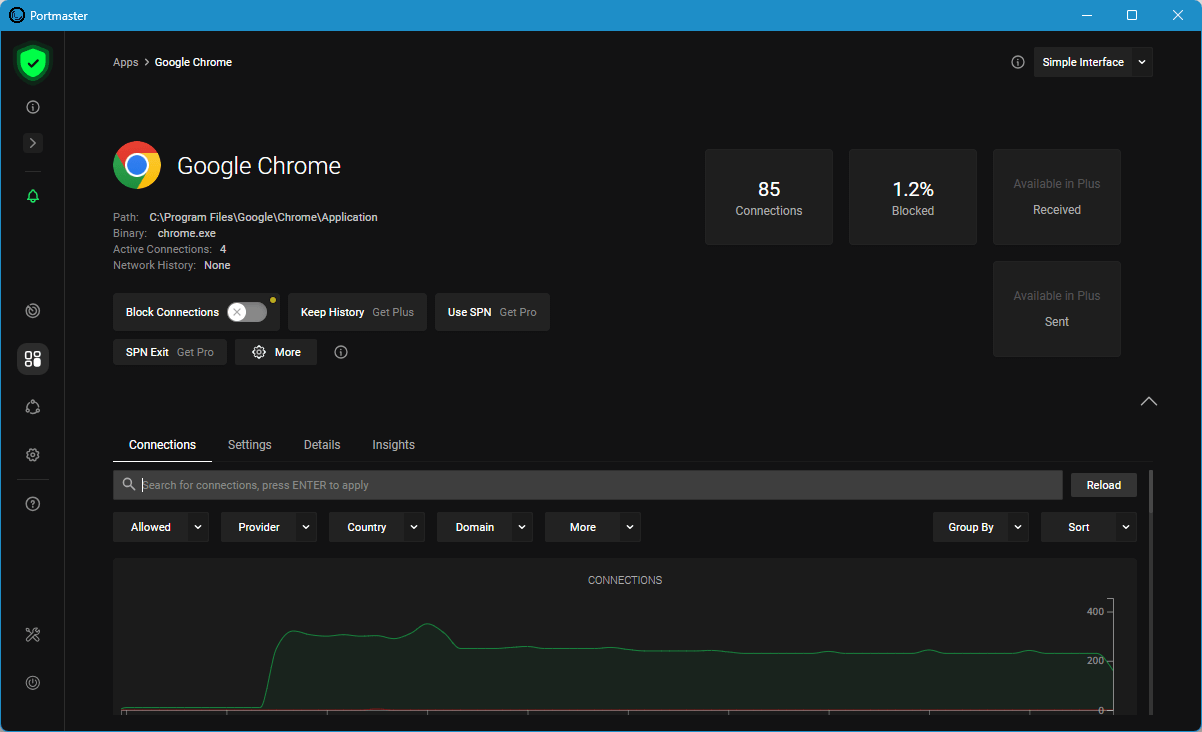Click info icon next to More button
The height and width of the screenshot is (732, 1202).
point(341,352)
